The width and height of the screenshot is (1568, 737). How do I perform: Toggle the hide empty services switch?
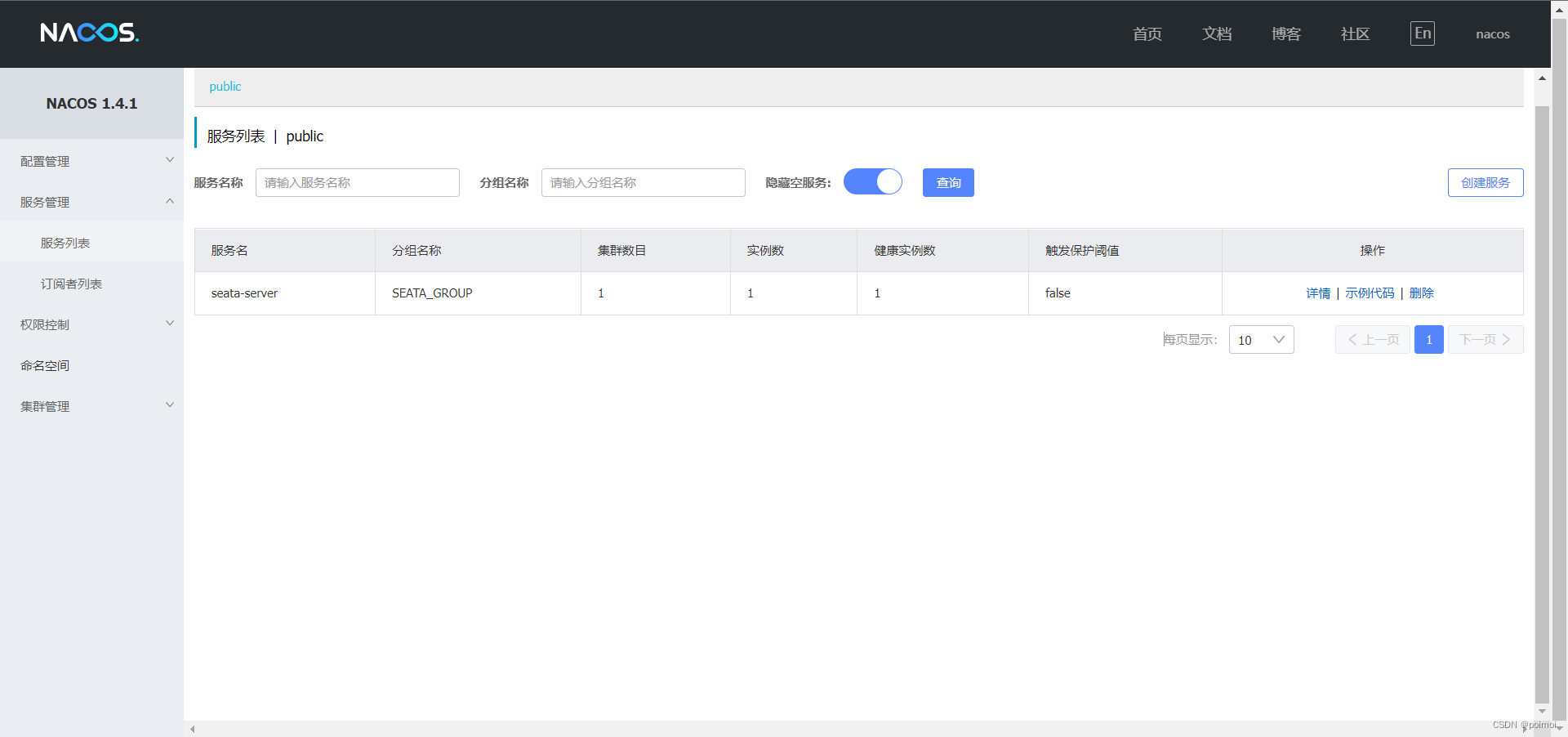[872, 181]
